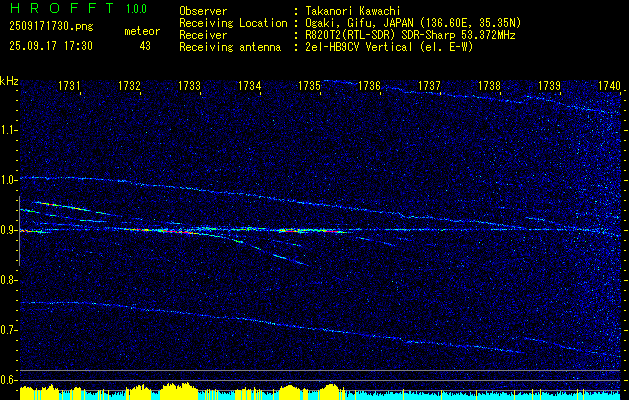The width and height of the screenshot is (629, 400).
Task: Click the observer name Takanori Kawachi
Action: (353, 11)
